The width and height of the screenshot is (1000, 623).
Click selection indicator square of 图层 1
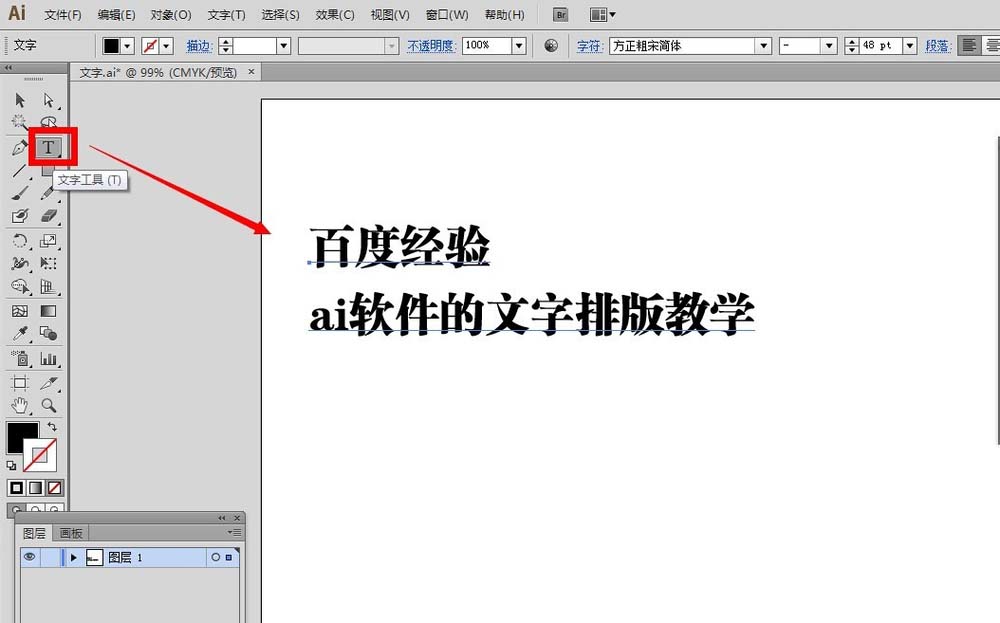tap(228, 557)
